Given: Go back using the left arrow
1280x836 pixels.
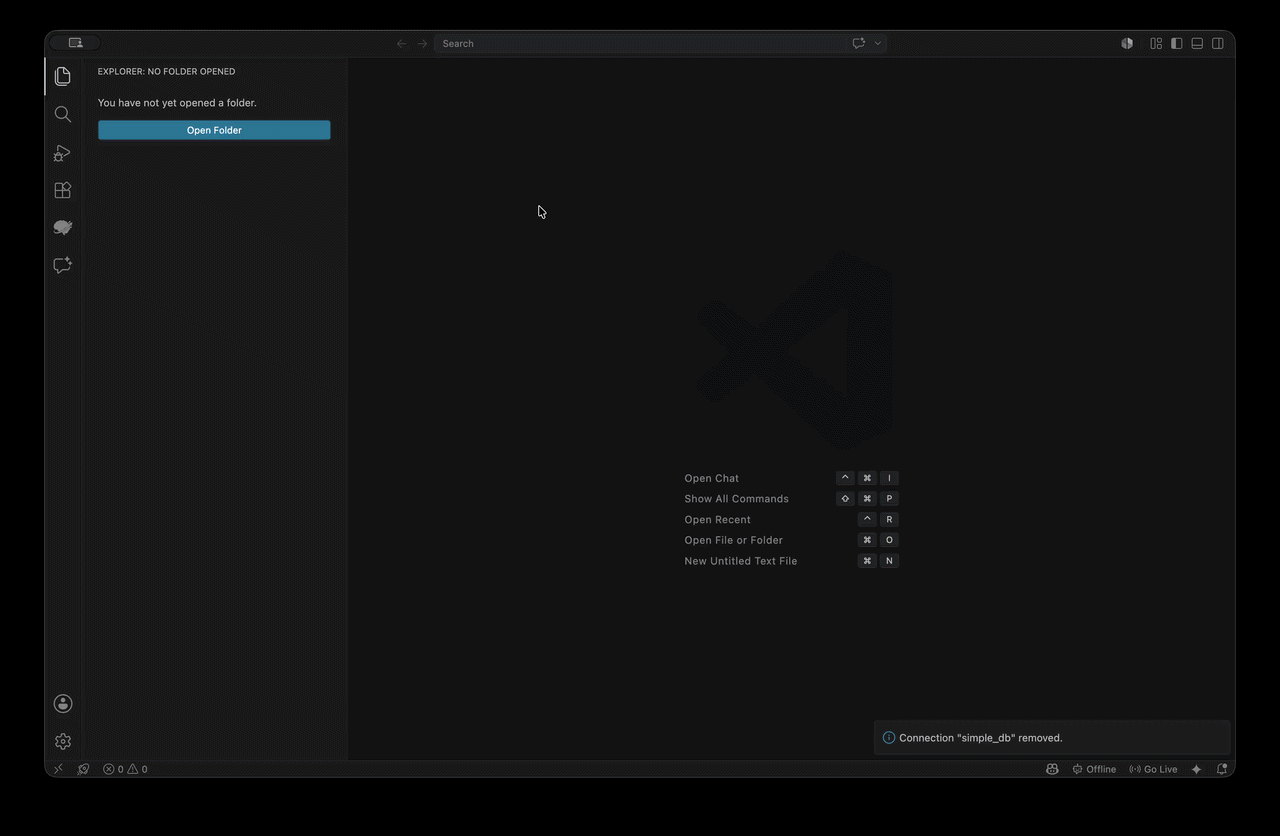Looking at the screenshot, I should click(401, 43).
